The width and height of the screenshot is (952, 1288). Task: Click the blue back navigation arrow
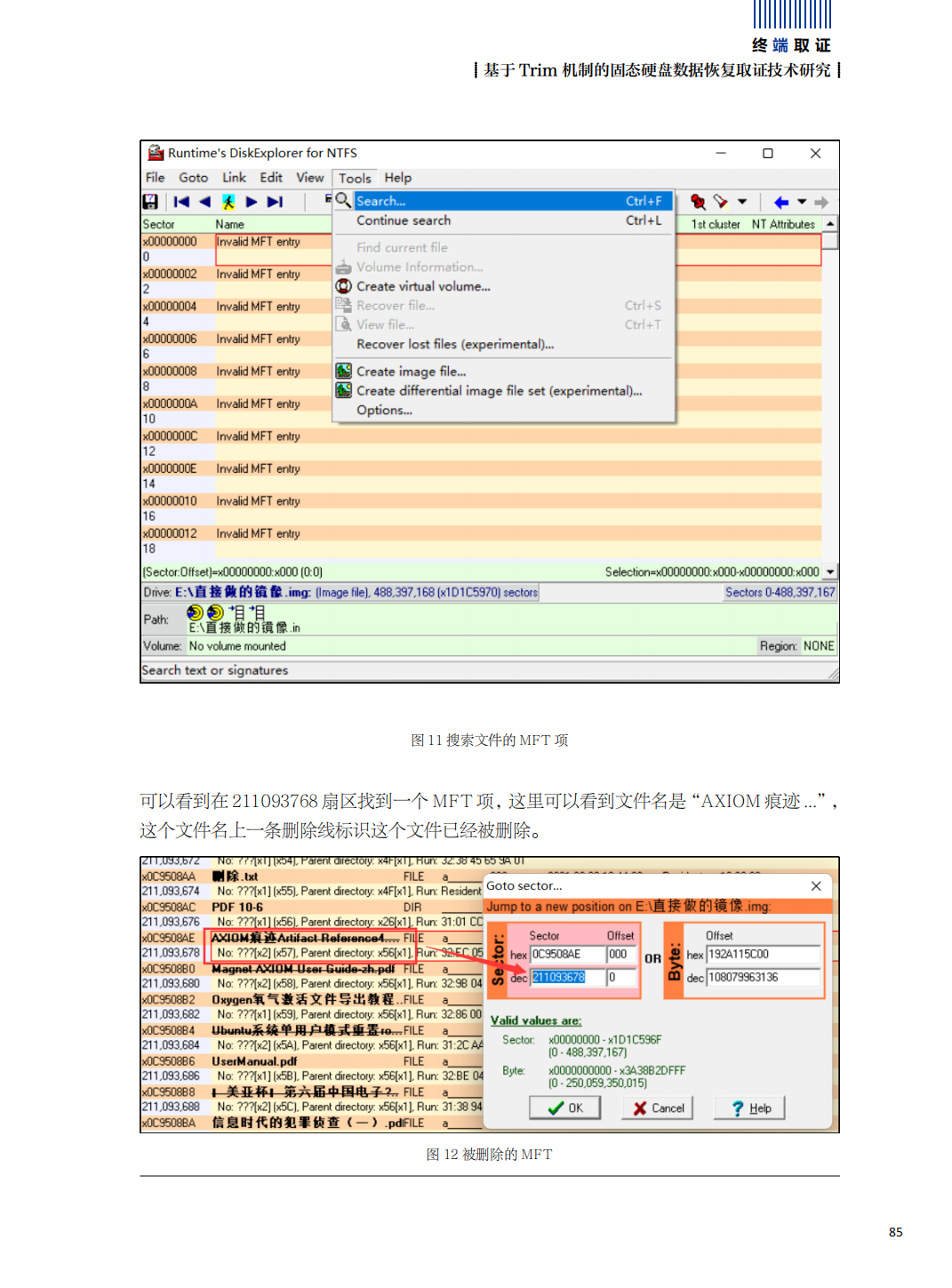coord(781,203)
